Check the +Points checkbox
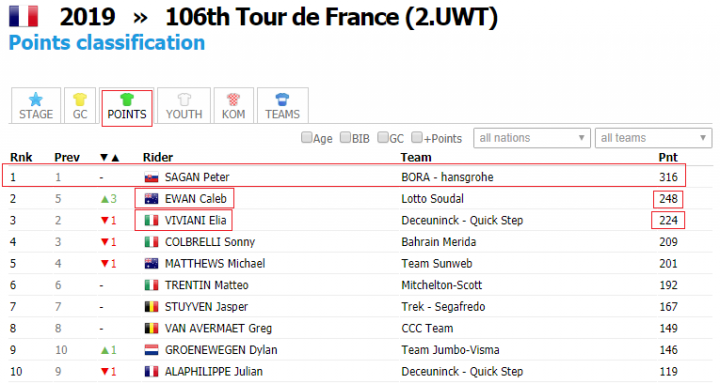 pos(417,137)
